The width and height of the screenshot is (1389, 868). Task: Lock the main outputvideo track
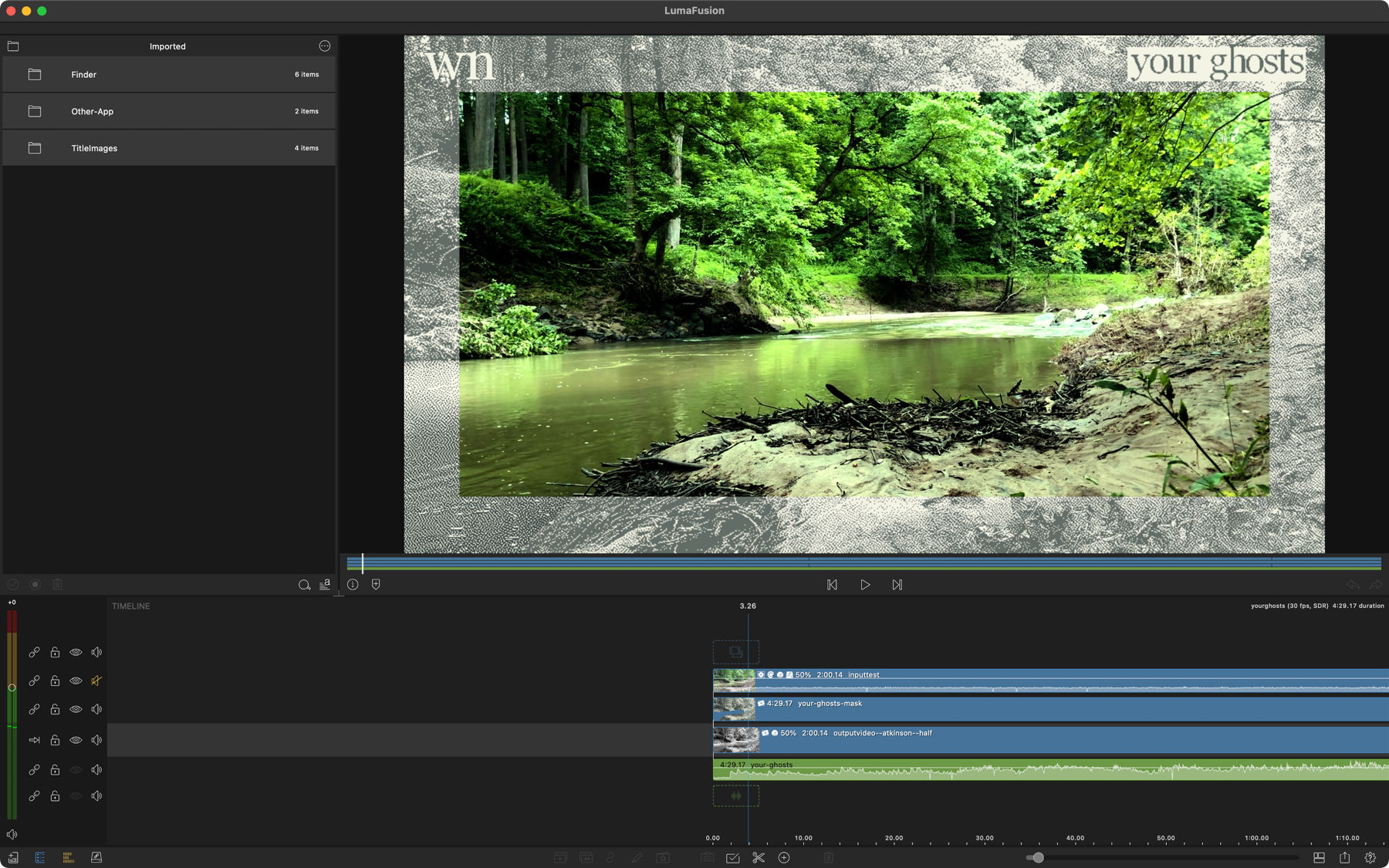click(x=55, y=740)
